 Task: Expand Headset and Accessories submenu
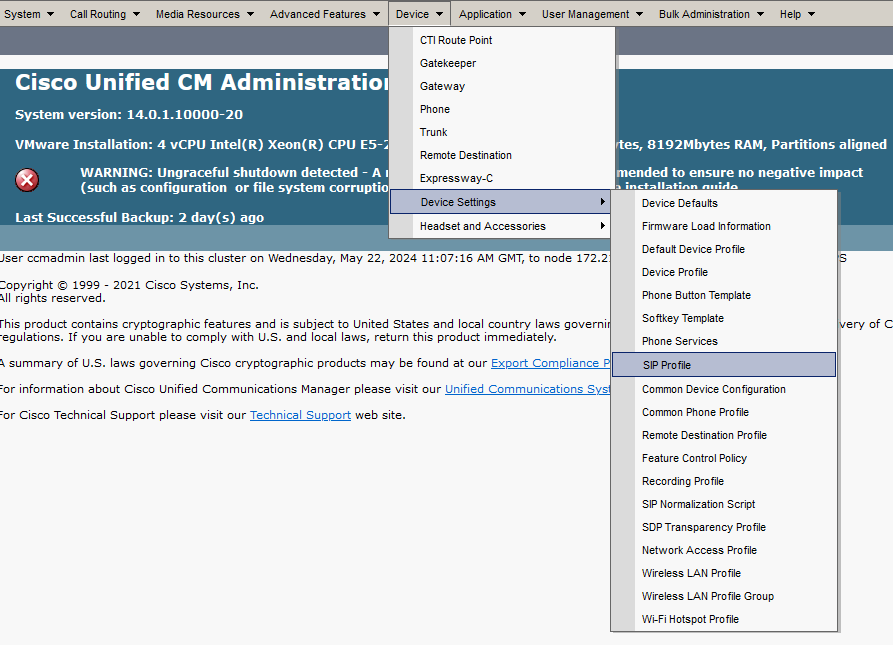click(x=502, y=226)
